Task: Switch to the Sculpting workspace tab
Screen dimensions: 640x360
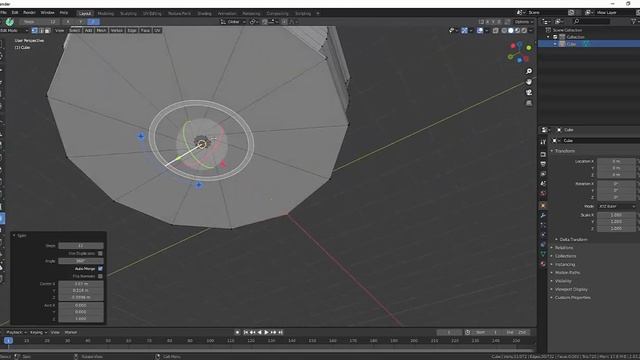Action: [128, 13]
